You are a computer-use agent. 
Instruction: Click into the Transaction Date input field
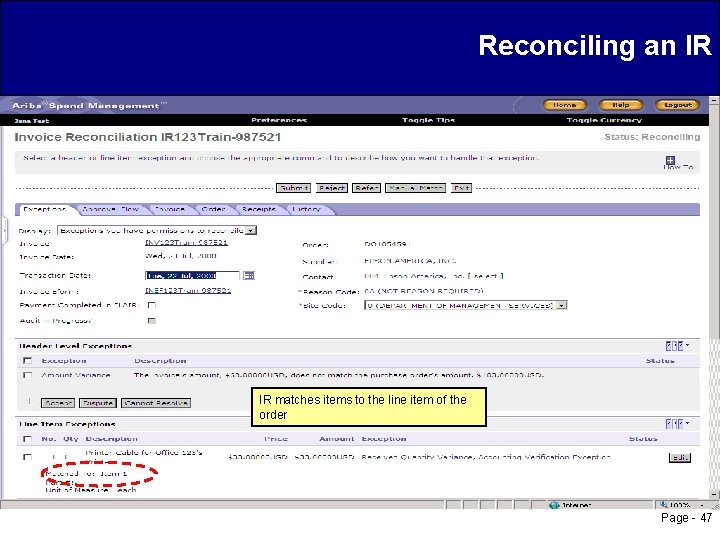[192, 276]
